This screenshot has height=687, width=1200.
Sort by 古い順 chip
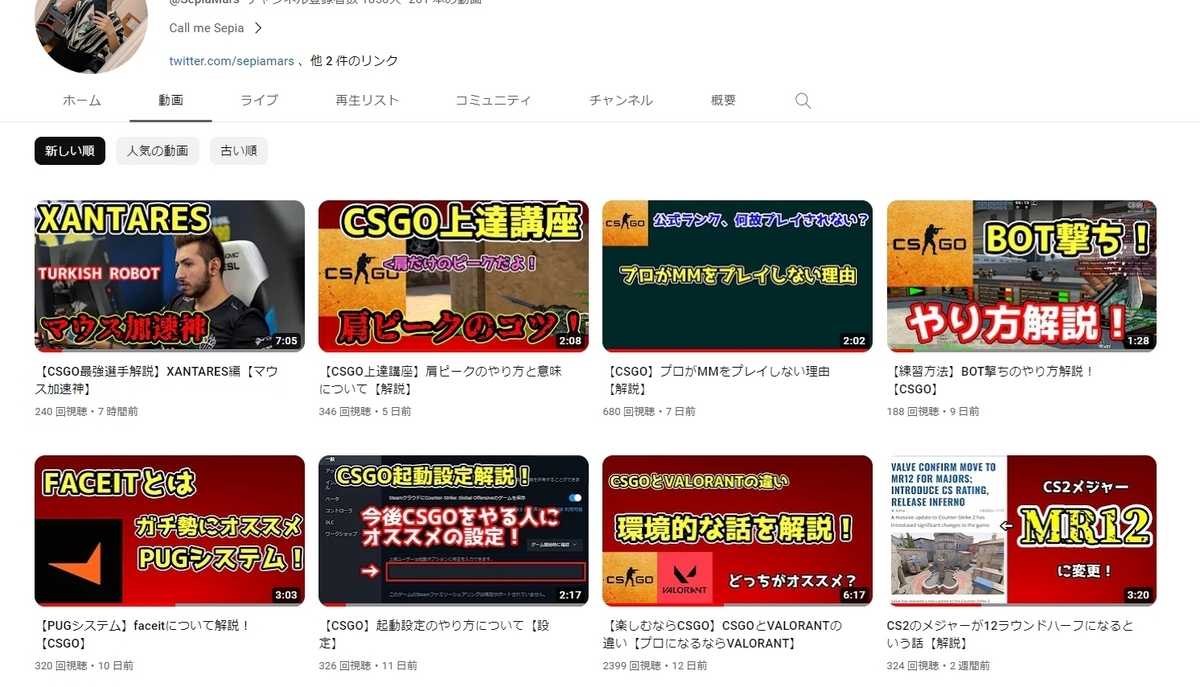coord(239,151)
